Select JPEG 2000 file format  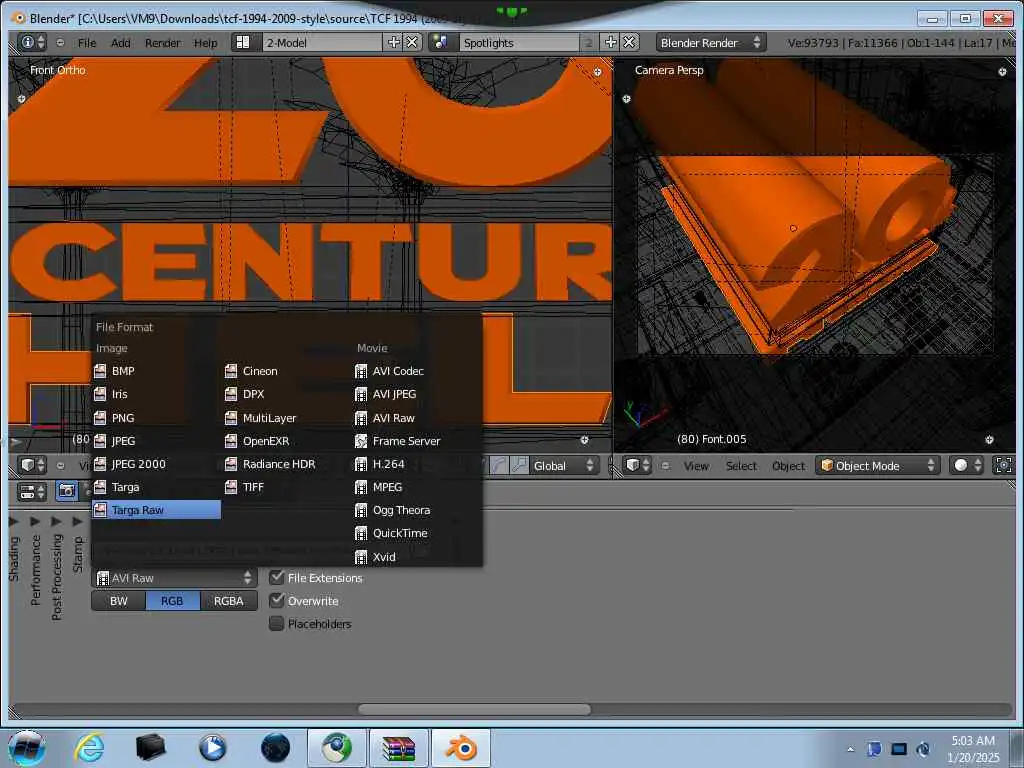pos(155,464)
